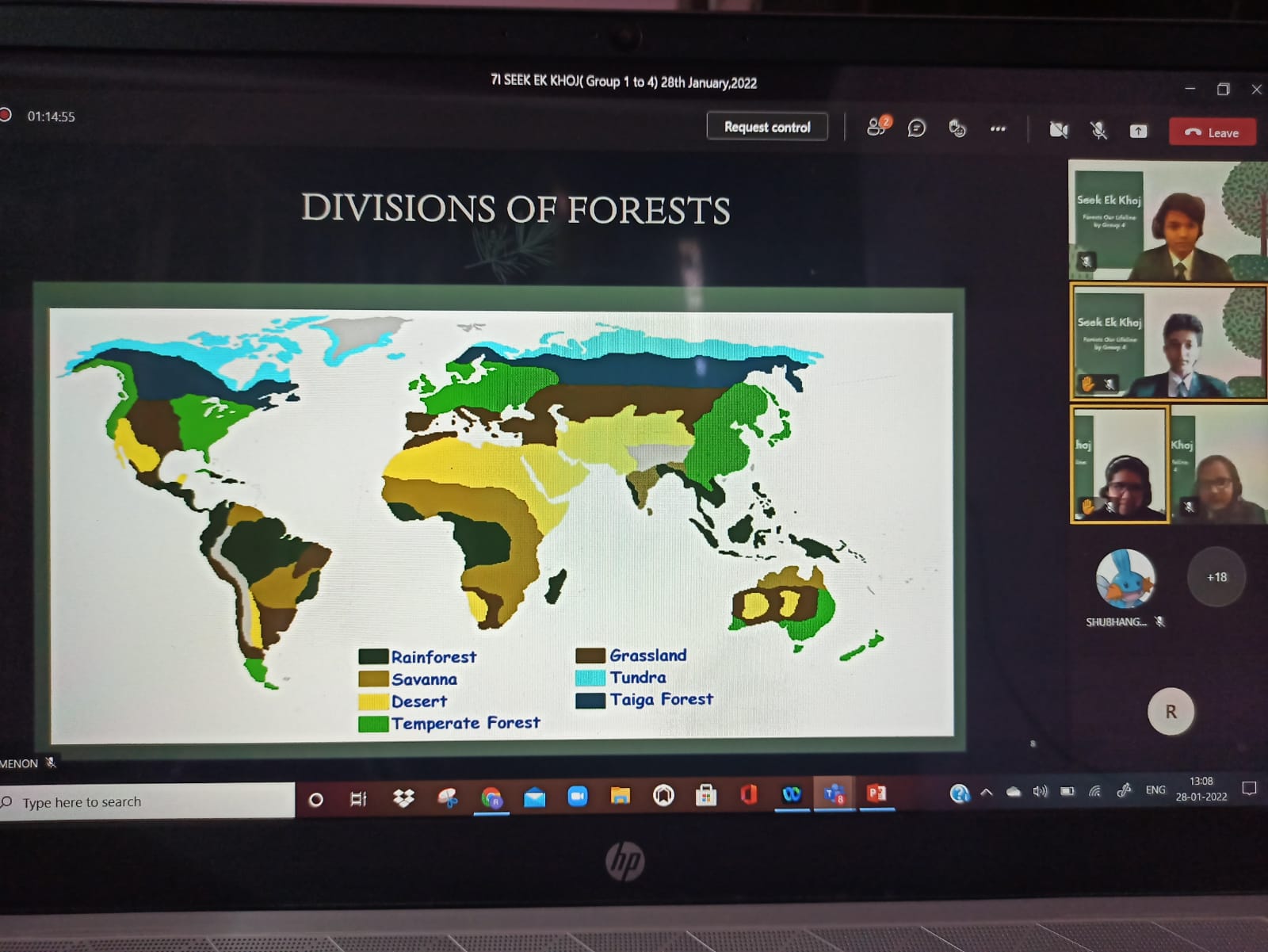Open Microsoft Store from the taskbar
The width and height of the screenshot is (1268, 952).
pyautogui.click(x=705, y=795)
